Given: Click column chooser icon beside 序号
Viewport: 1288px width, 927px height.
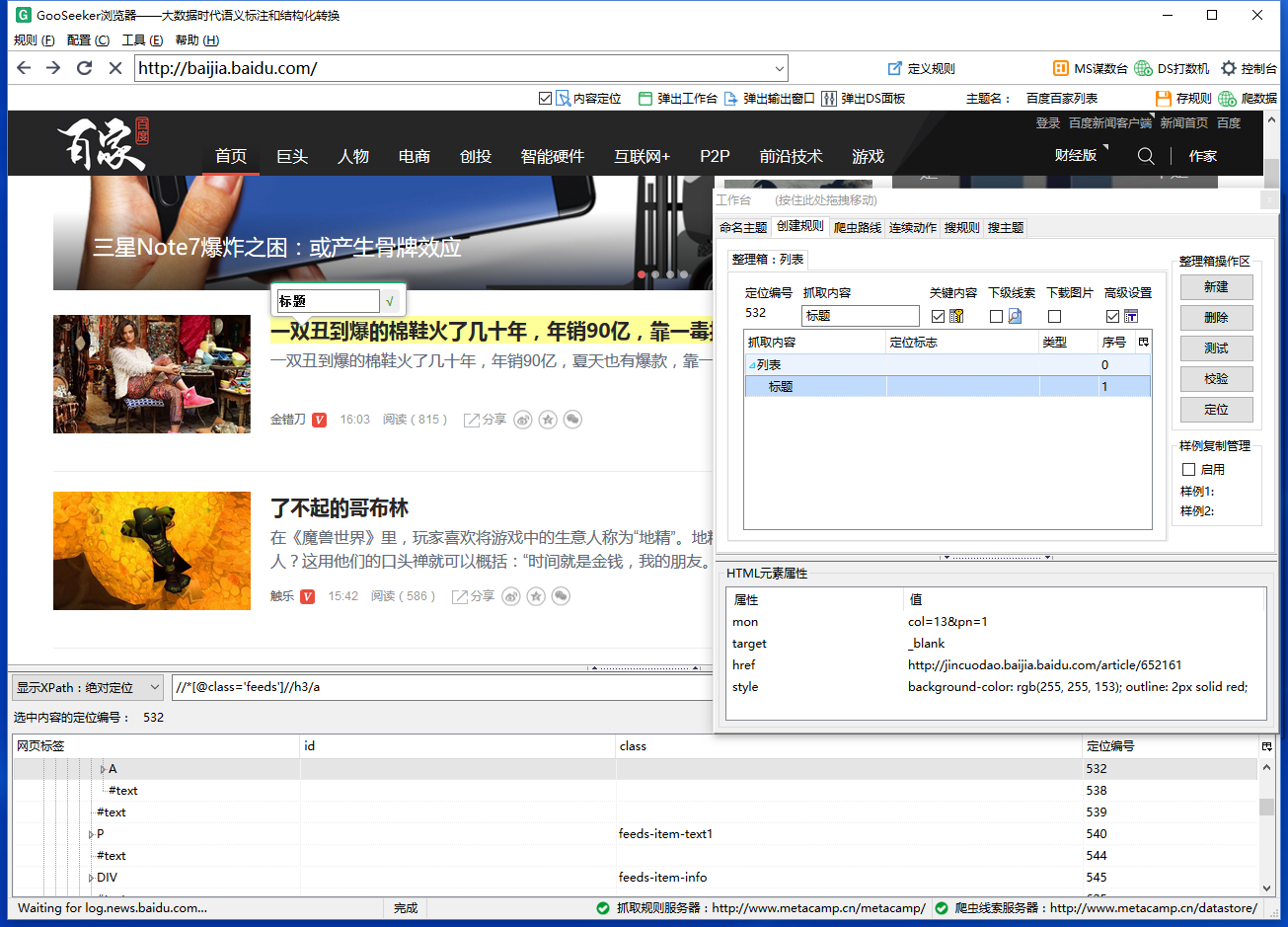Looking at the screenshot, I should pos(1144,342).
